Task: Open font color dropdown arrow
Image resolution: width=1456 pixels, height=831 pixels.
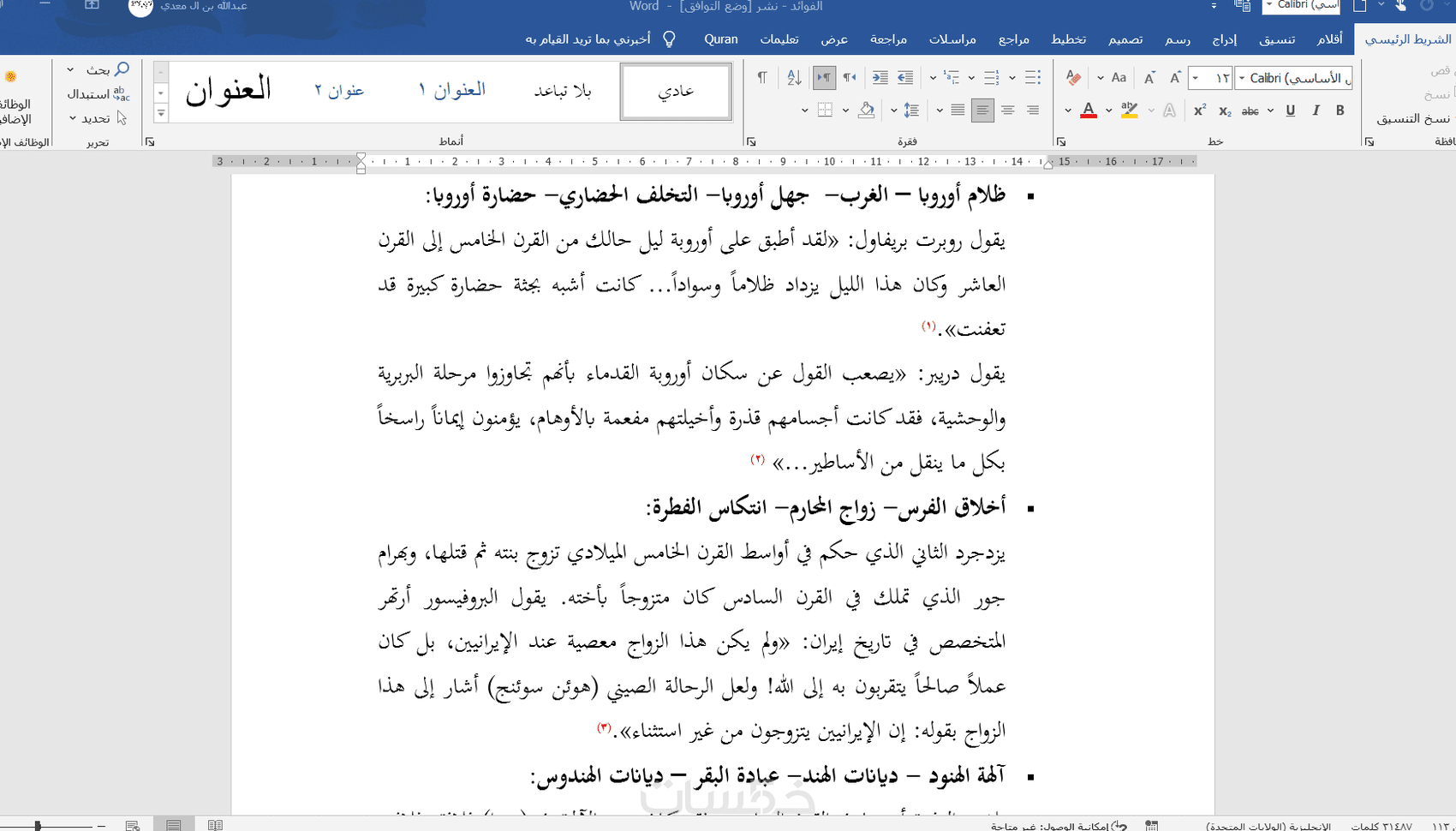Action: 1068,111
